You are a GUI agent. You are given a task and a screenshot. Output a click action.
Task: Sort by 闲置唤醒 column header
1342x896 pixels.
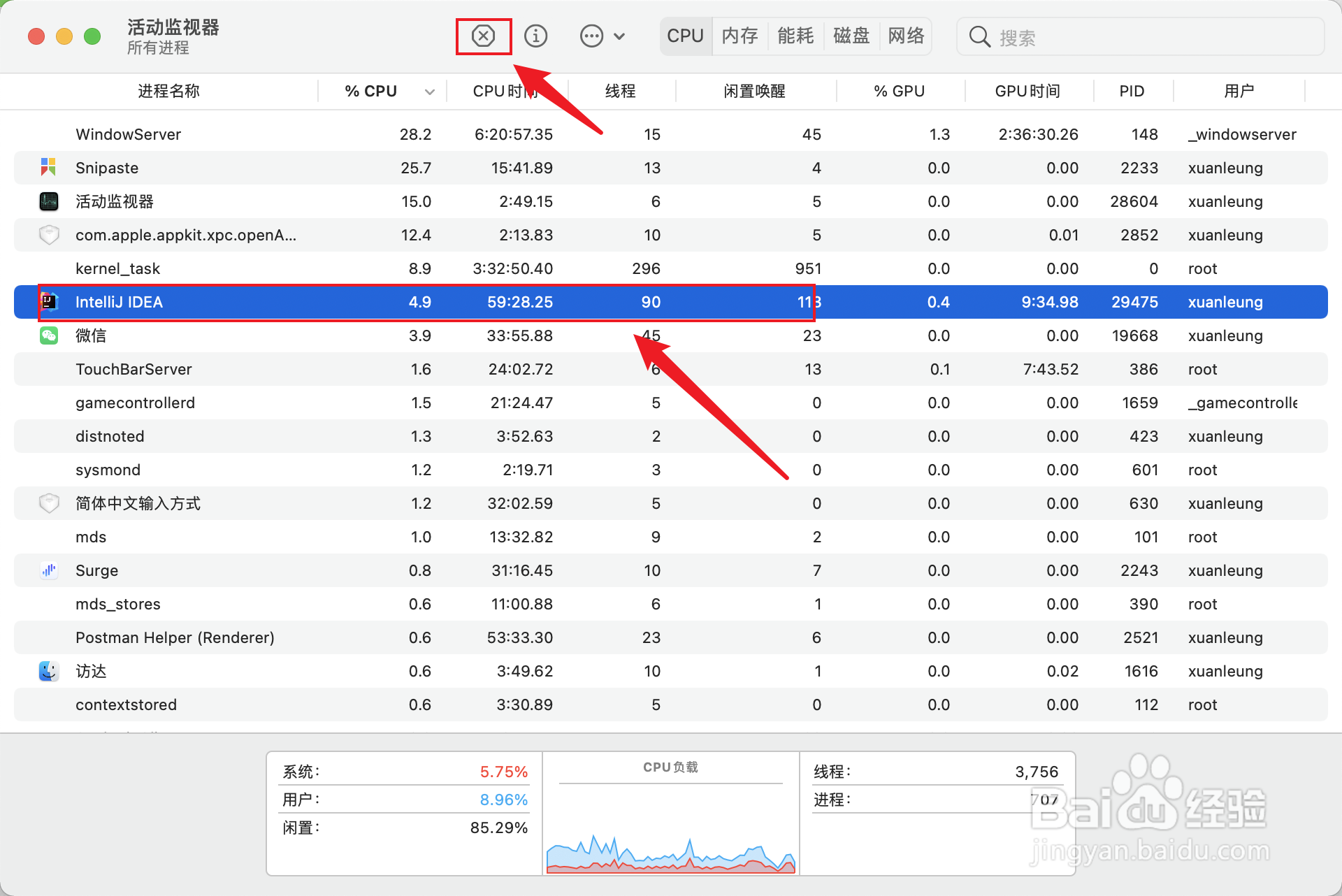coord(754,91)
